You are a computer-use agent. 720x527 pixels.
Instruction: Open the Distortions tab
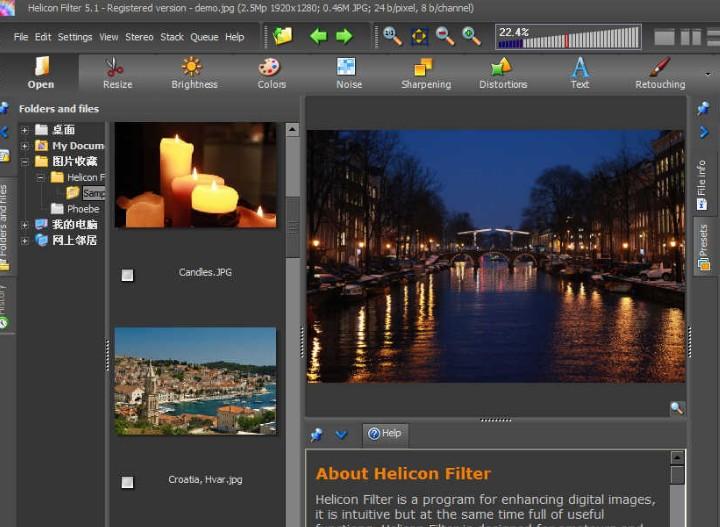coord(503,73)
